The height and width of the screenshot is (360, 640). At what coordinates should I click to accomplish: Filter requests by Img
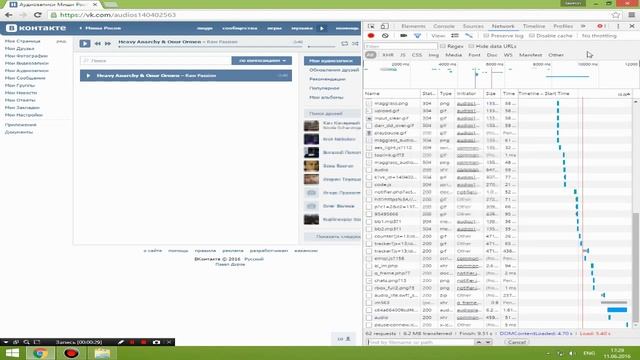coord(433,55)
